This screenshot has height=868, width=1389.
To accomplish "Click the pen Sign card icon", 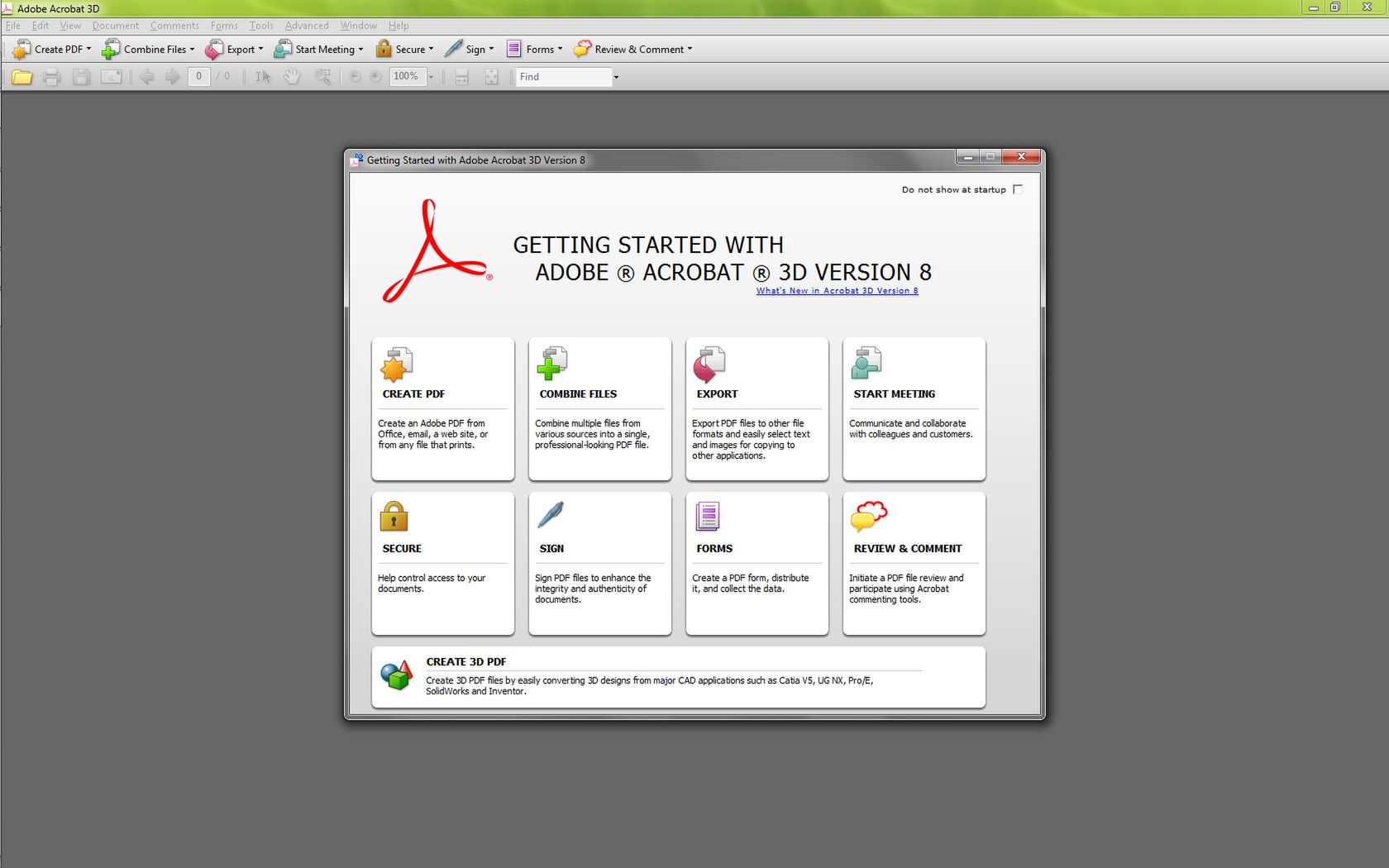I will tap(551, 515).
